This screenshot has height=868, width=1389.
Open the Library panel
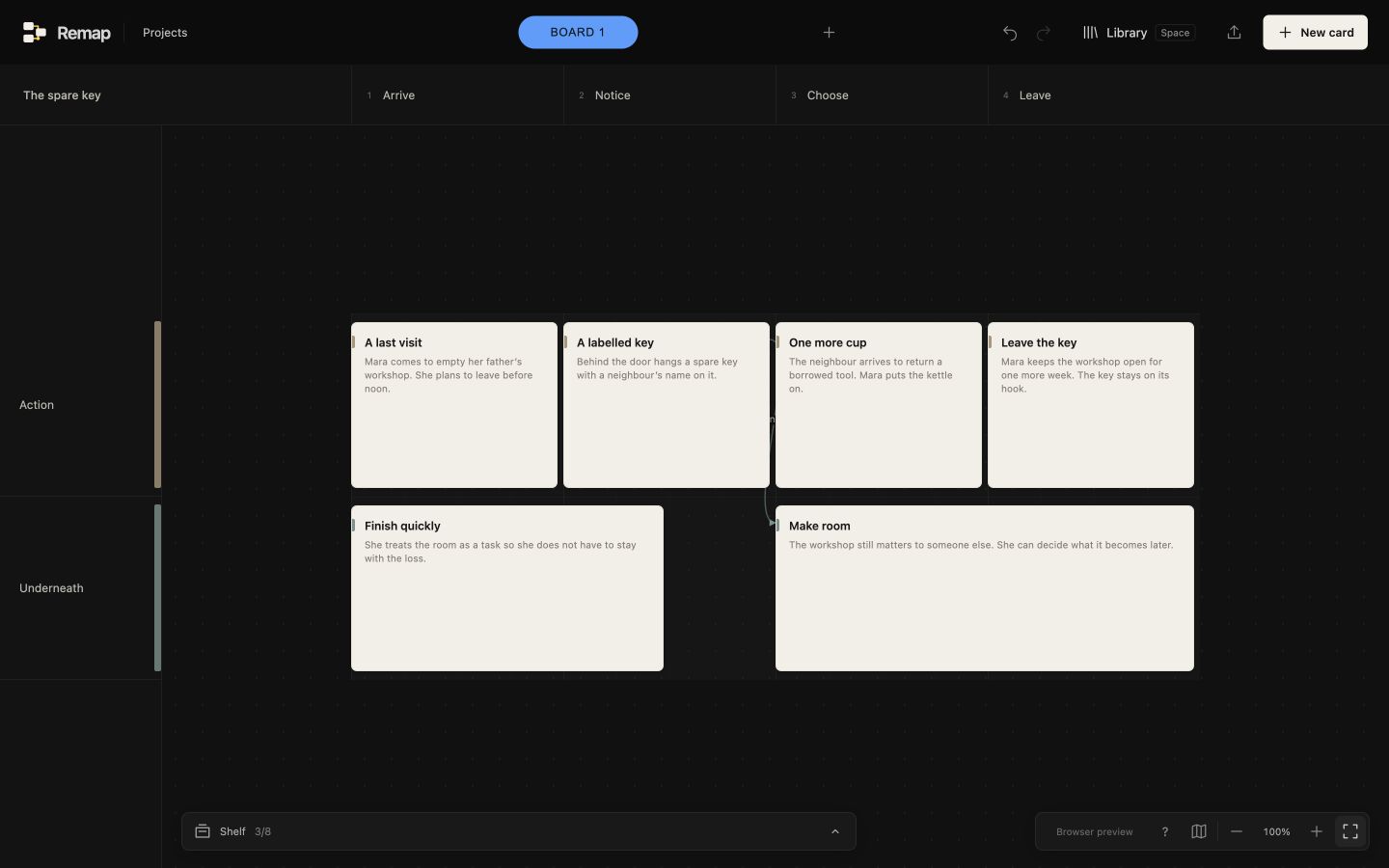point(1115,33)
